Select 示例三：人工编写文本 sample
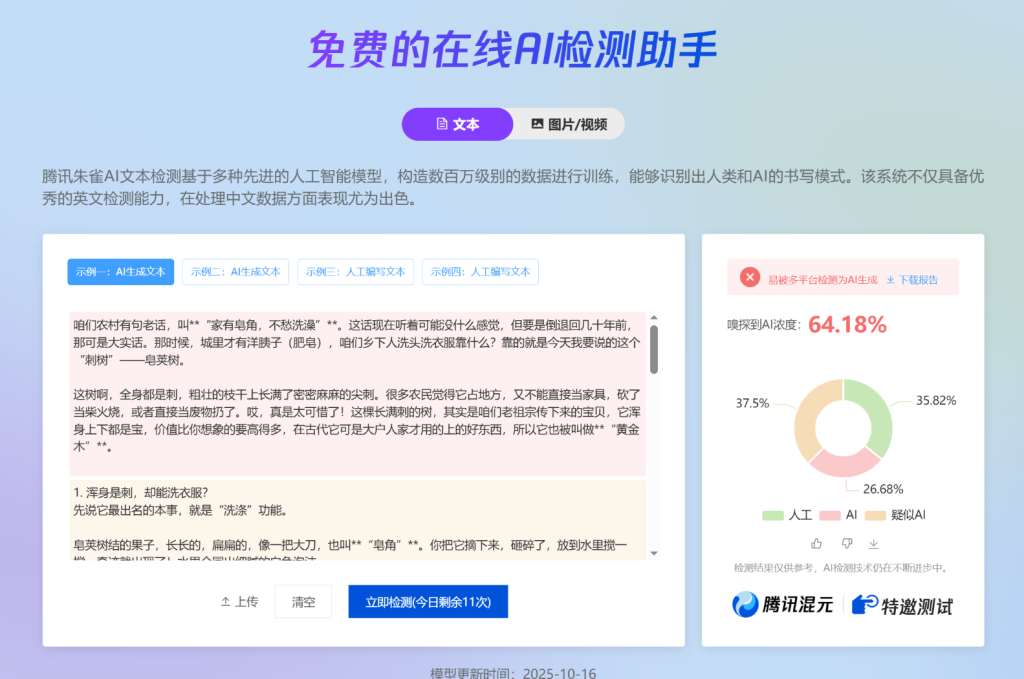The image size is (1024, 679). 355,271
